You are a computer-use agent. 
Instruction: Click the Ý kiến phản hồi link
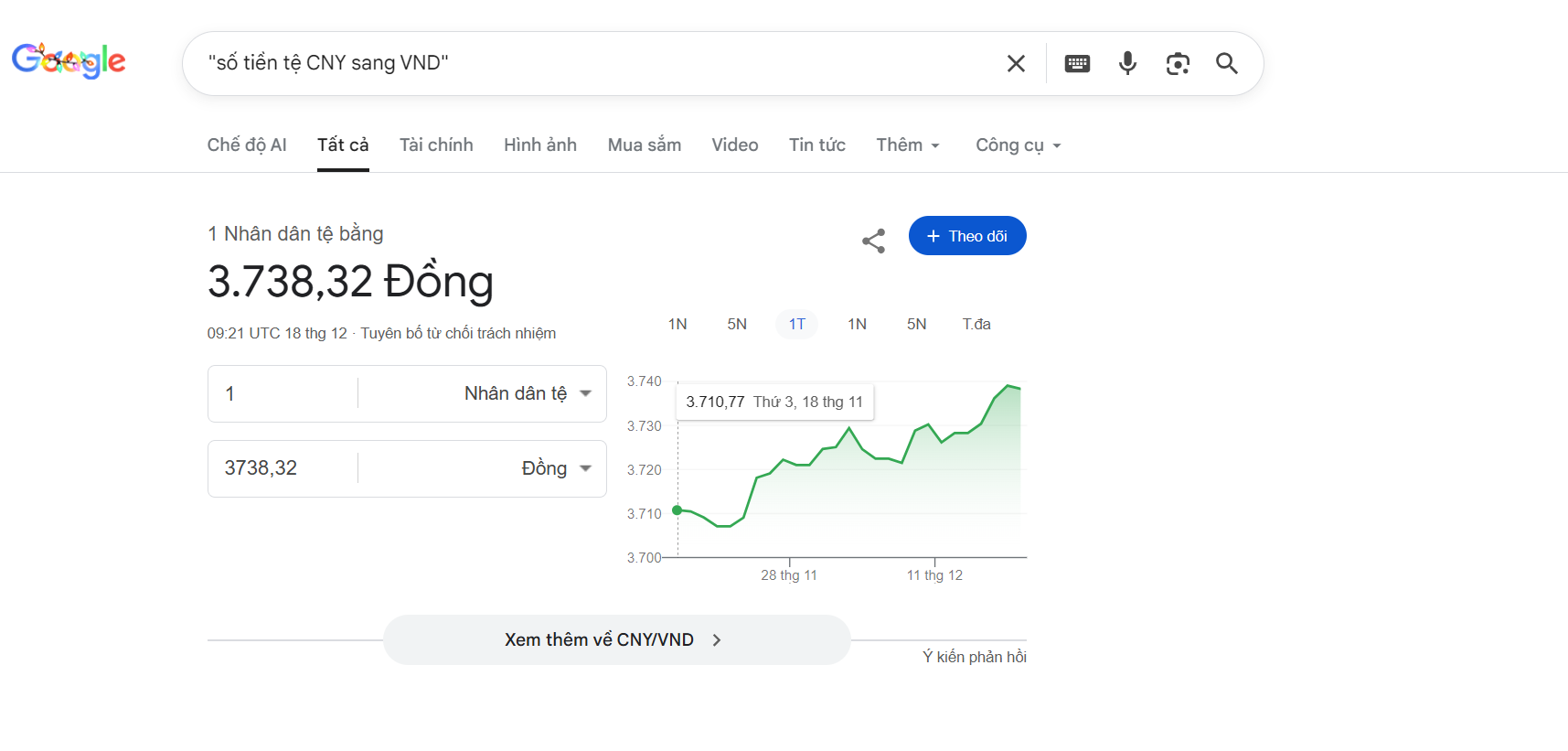[x=975, y=657]
